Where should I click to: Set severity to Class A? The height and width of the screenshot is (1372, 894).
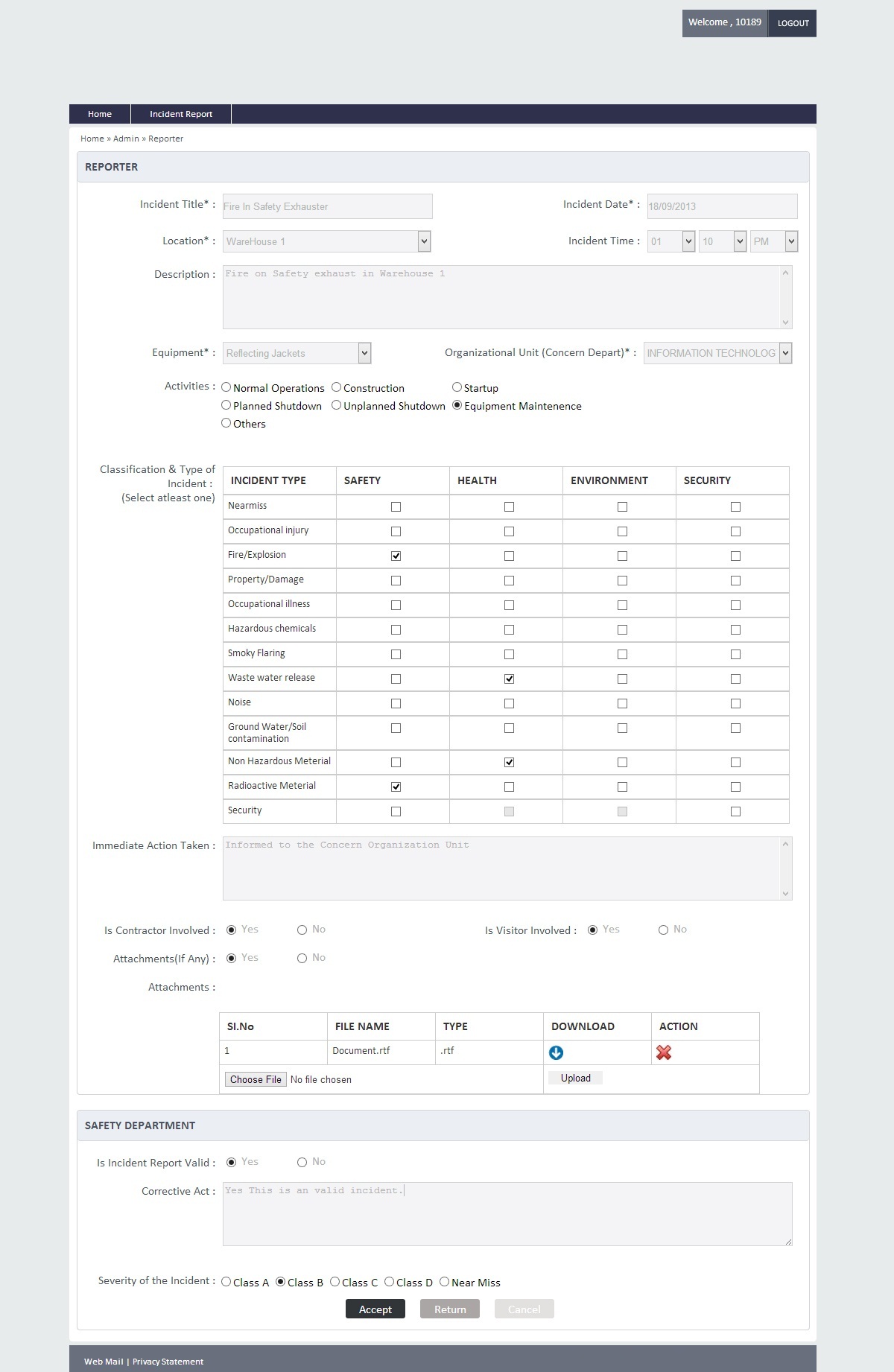click(x=226, y=1282)
